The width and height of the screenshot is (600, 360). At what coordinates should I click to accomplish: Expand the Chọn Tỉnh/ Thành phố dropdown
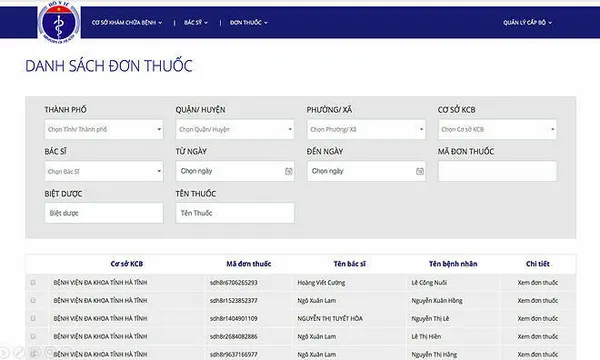104,129
